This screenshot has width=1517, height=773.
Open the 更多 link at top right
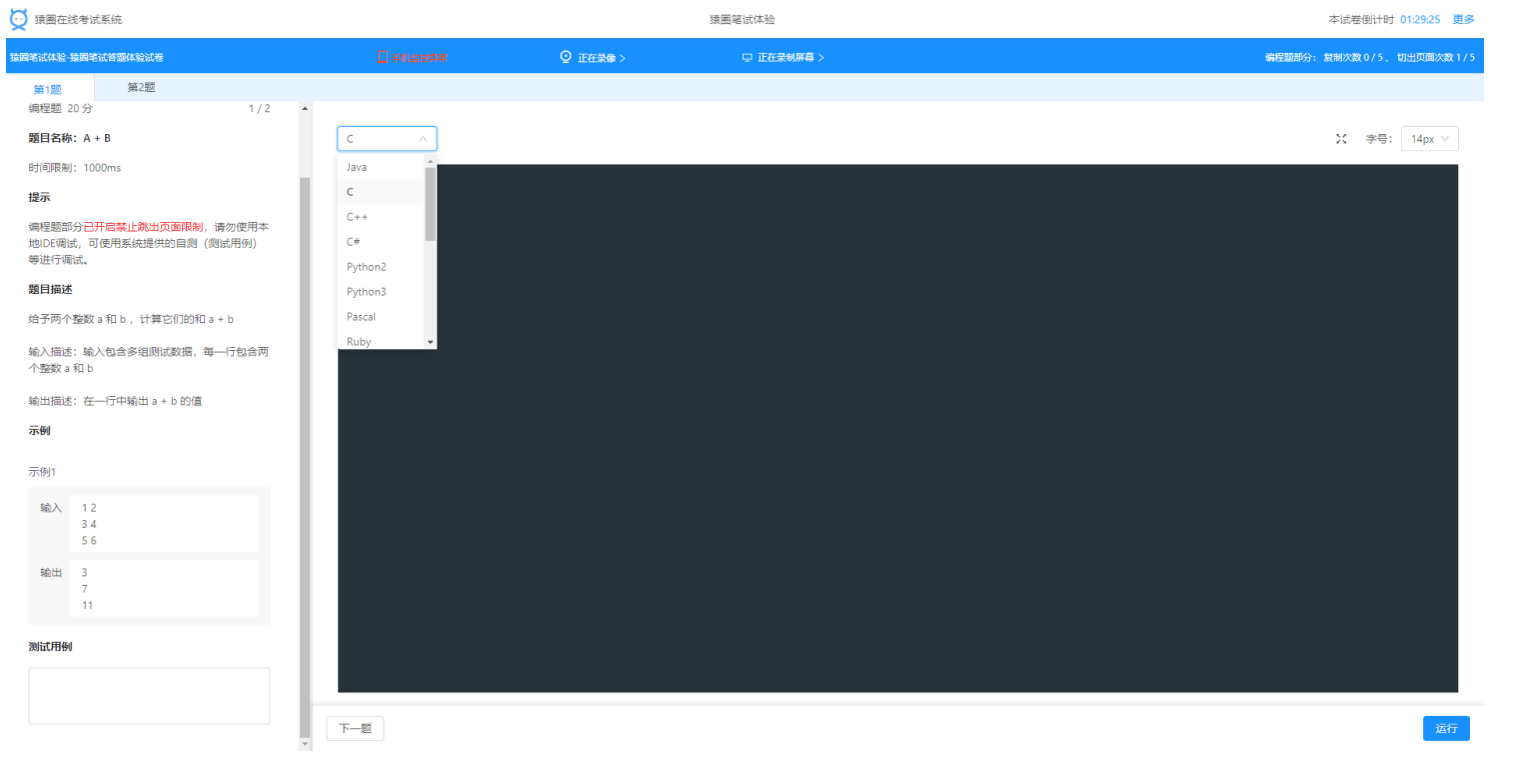pos(1463,19)
